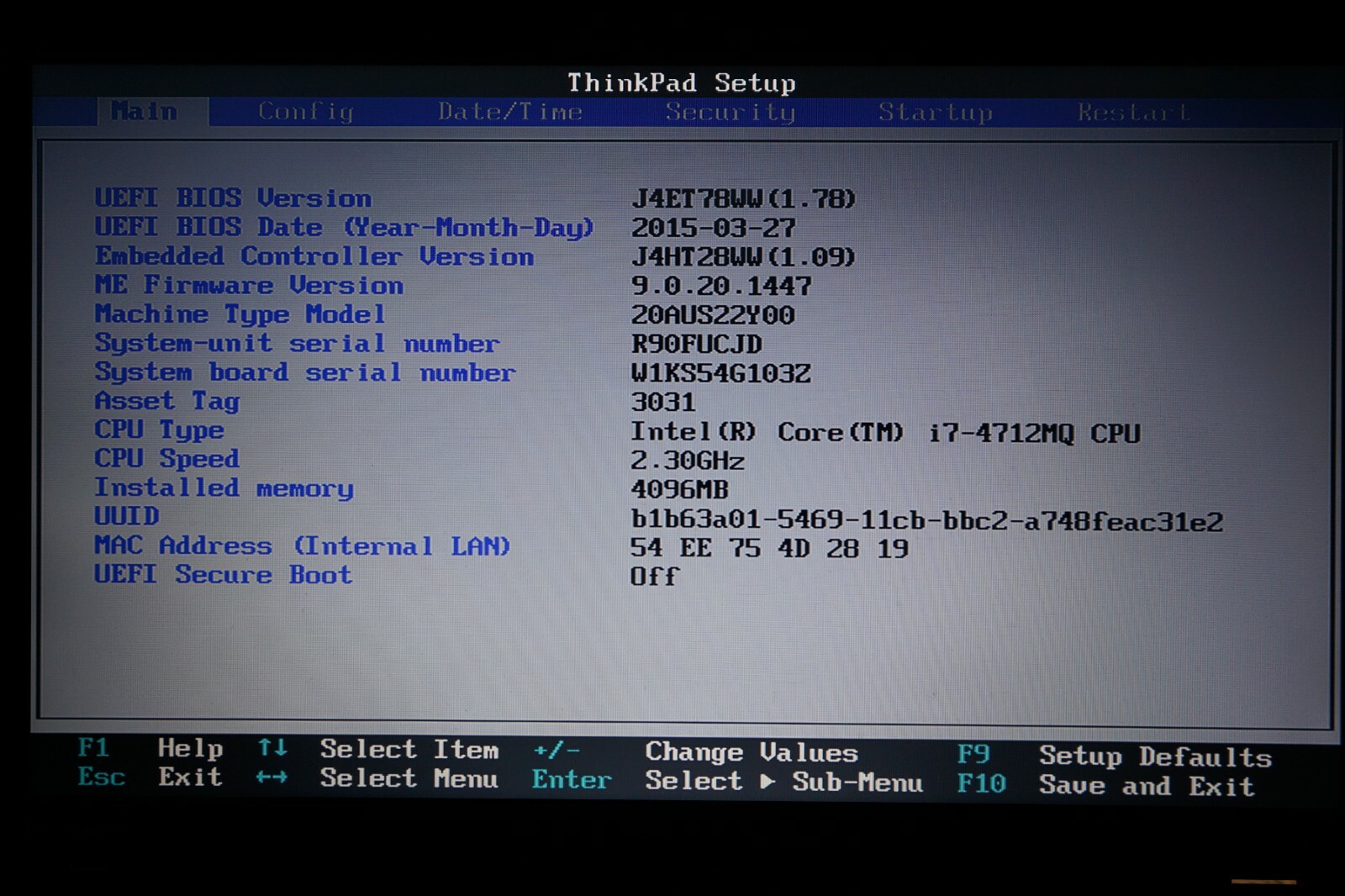The image size is (1345, 896).
Task: Open the Restart tab
Action: coord(1133,112)
